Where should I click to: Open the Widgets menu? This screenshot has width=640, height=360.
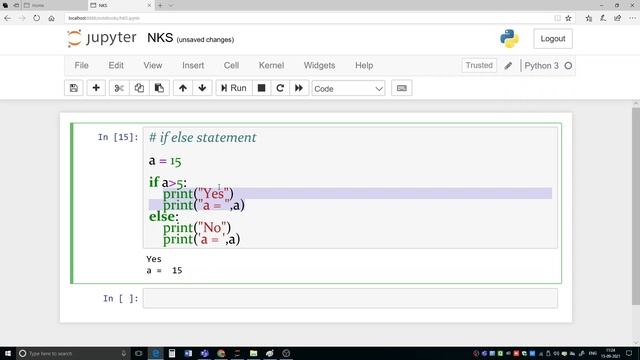pos(319,65)
